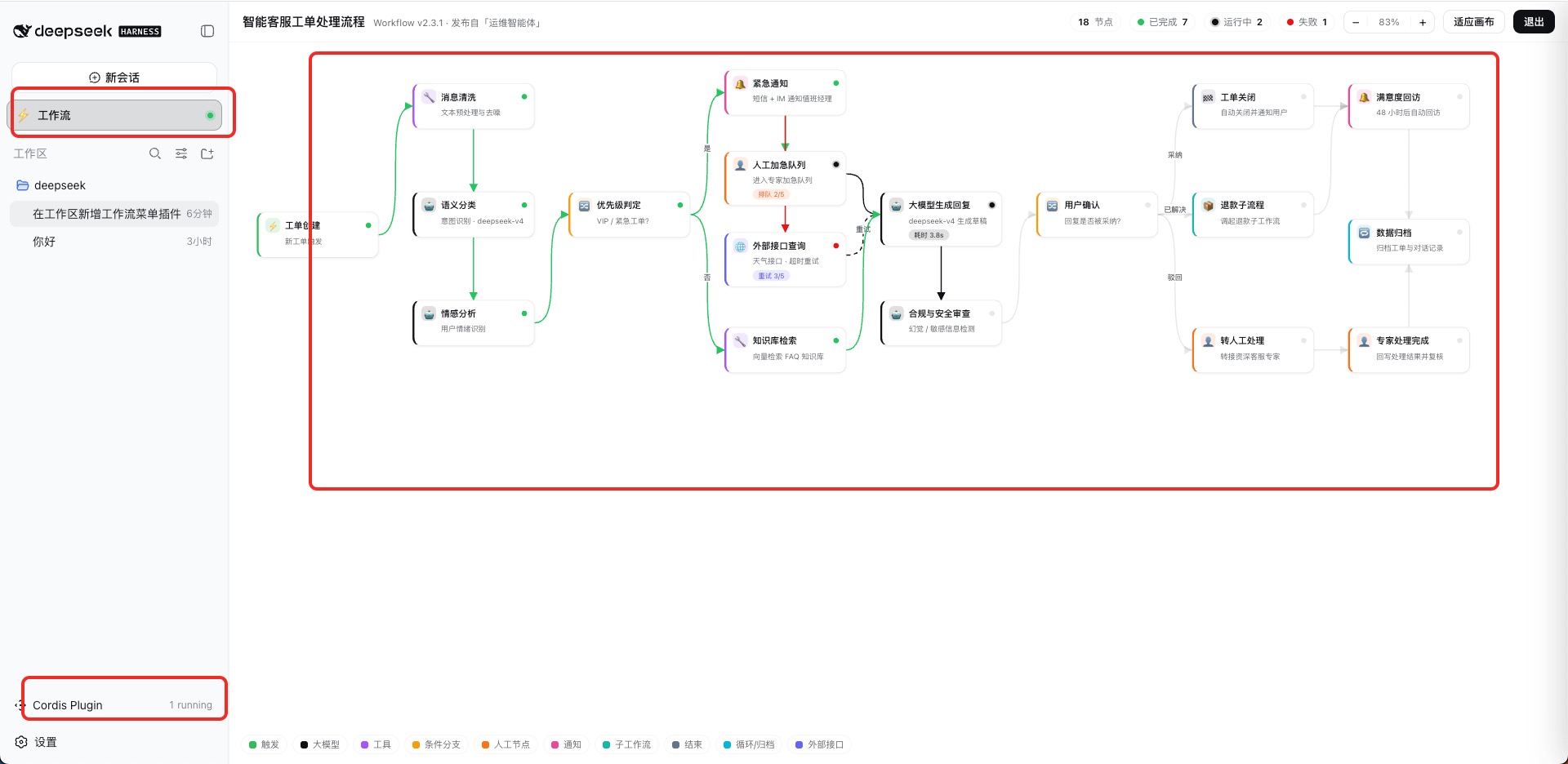Click the new folder icon in 工作区
Viewport: 1568px width, 764px height.
tap(207, 153)
